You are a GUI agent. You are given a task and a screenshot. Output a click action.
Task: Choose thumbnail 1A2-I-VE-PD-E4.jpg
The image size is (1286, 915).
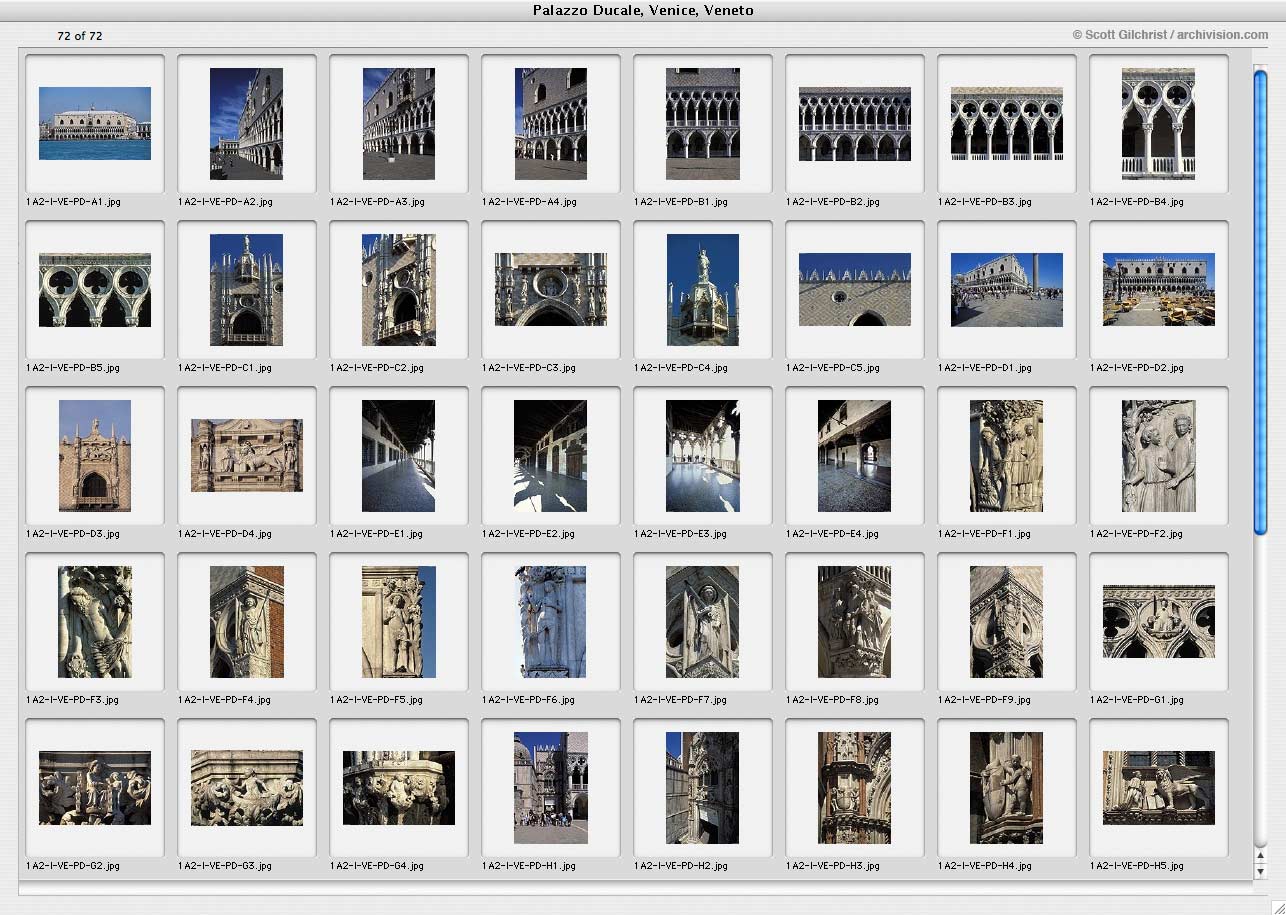coord(855,456)
